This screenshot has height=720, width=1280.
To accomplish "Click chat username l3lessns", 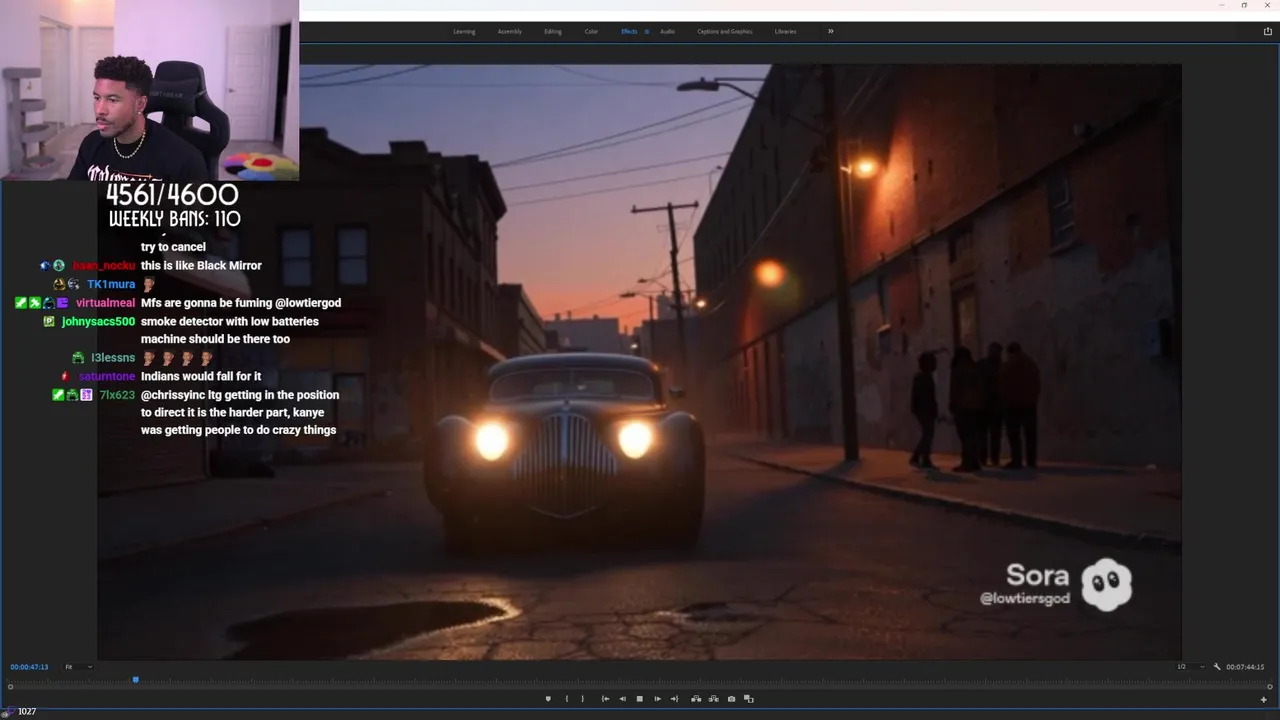I will coord(113,358).
